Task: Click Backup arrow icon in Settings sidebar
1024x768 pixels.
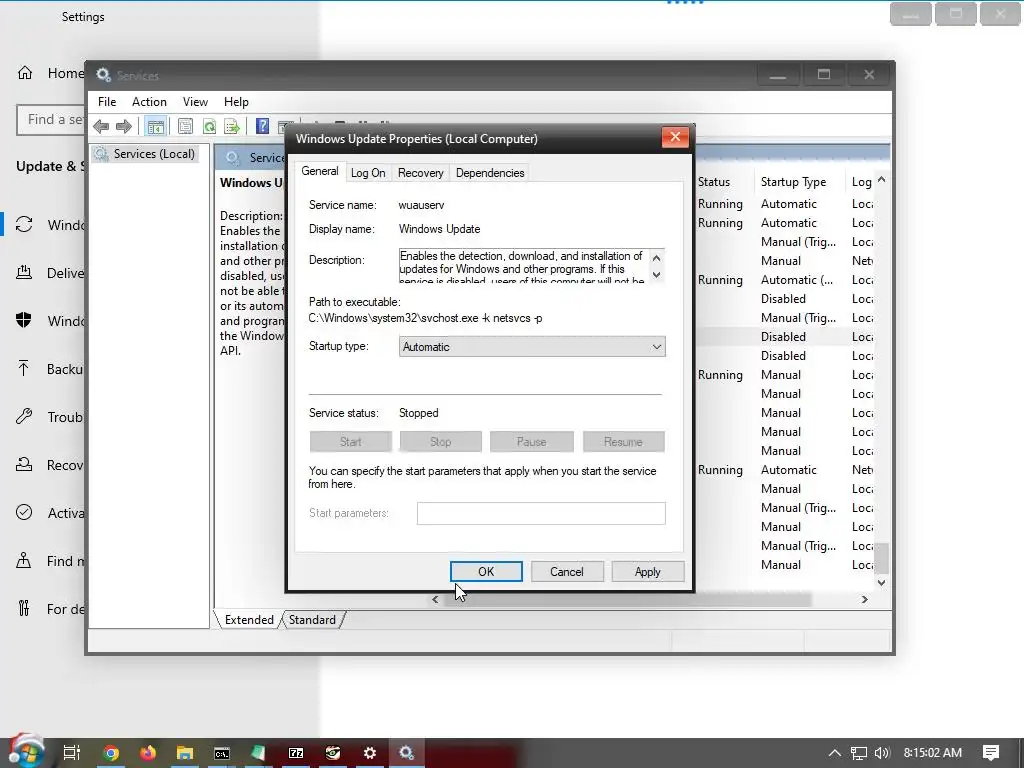Action: click(24, 368)
